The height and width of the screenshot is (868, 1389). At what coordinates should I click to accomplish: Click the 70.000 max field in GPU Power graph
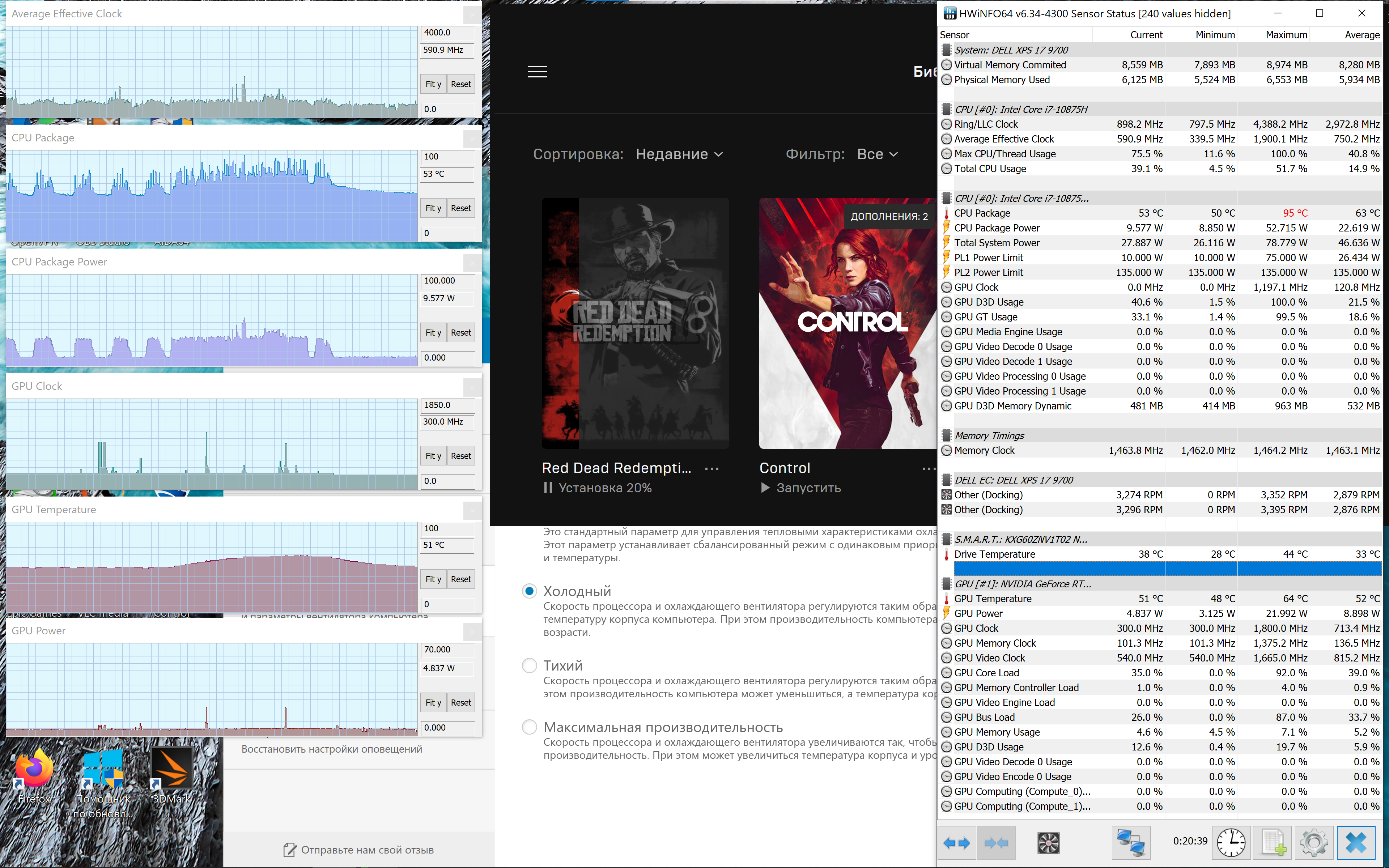pos(448,650)
